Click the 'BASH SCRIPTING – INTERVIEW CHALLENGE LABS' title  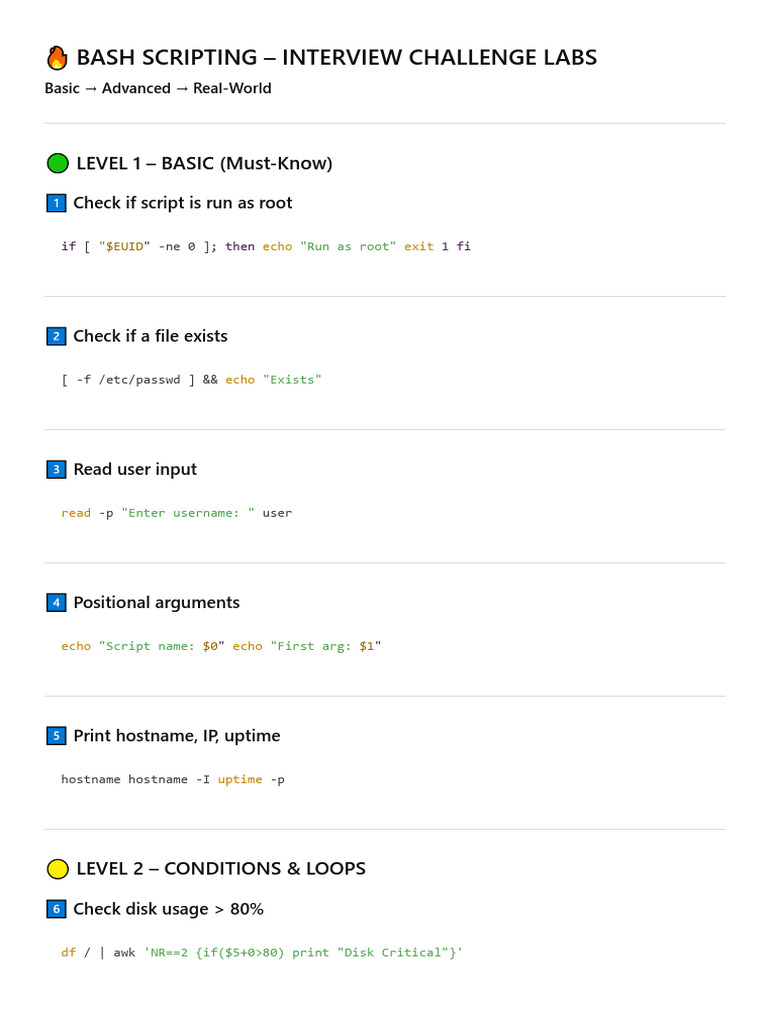point(336,58)
